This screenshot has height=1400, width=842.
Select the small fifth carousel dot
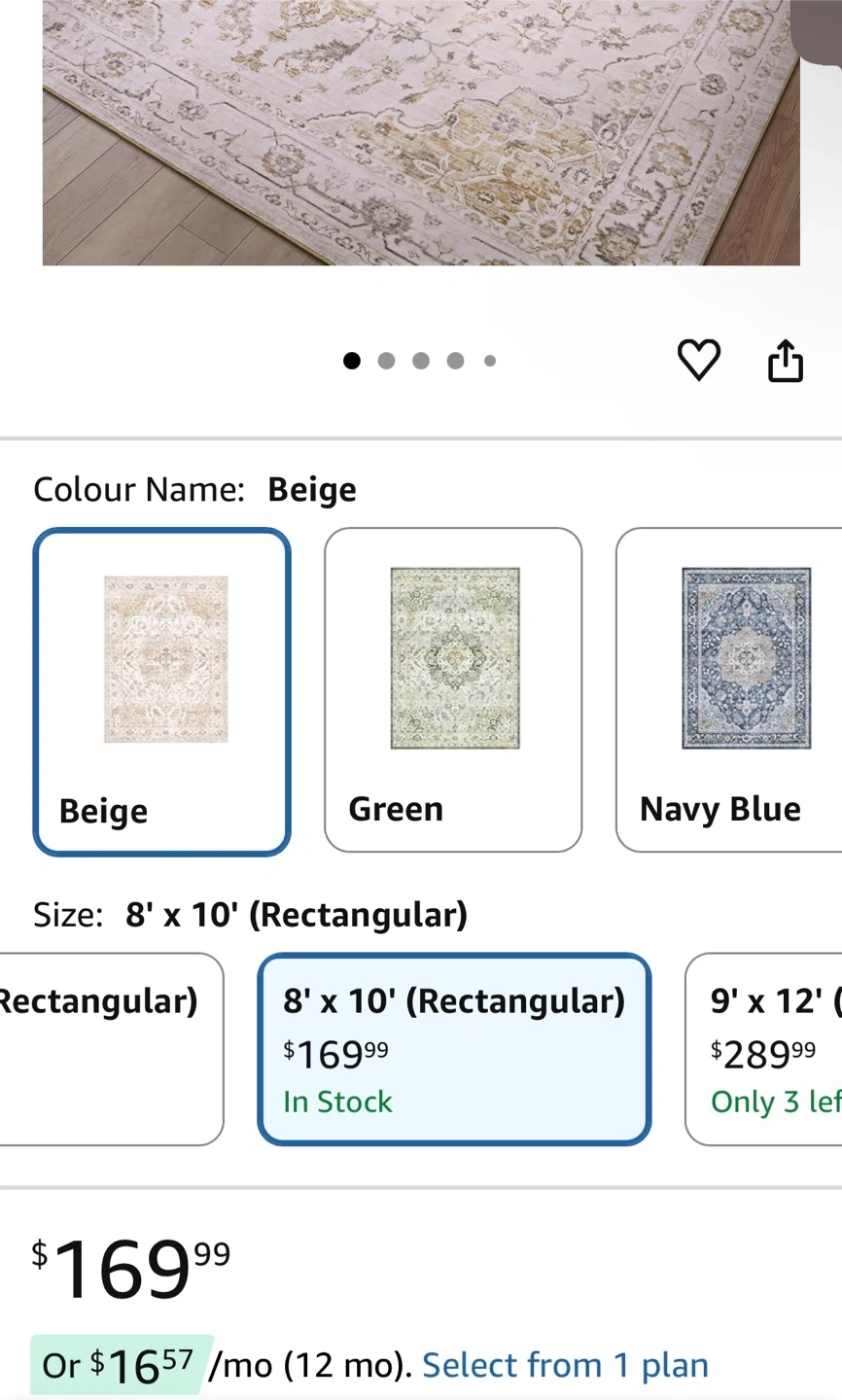tap(490, 361)
